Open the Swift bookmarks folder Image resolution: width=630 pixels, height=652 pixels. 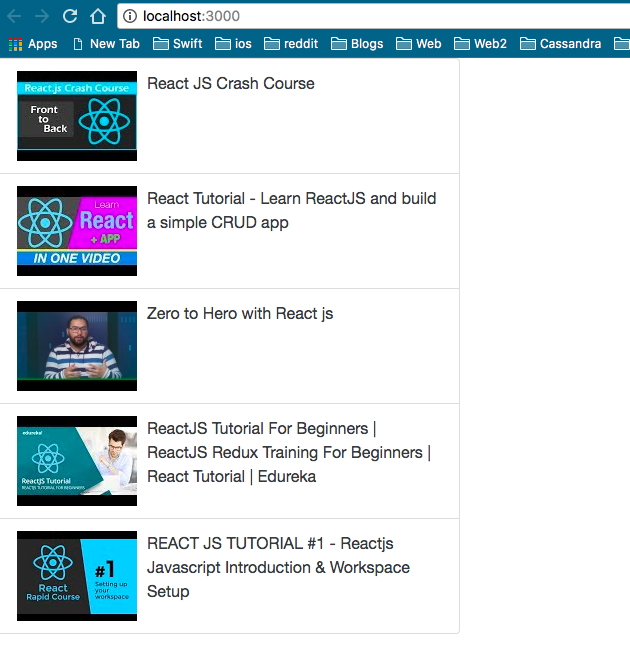(178, 44)
